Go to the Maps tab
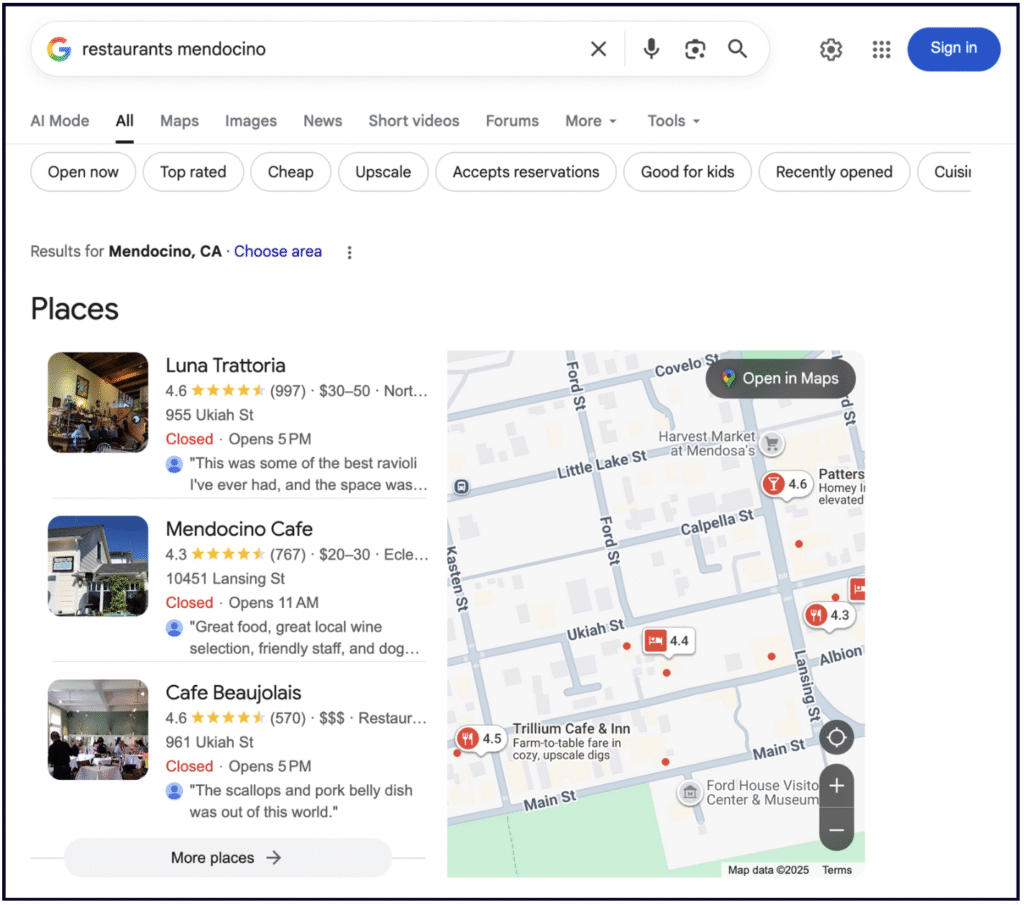1024x905 pixels. (x=179, y=121)
